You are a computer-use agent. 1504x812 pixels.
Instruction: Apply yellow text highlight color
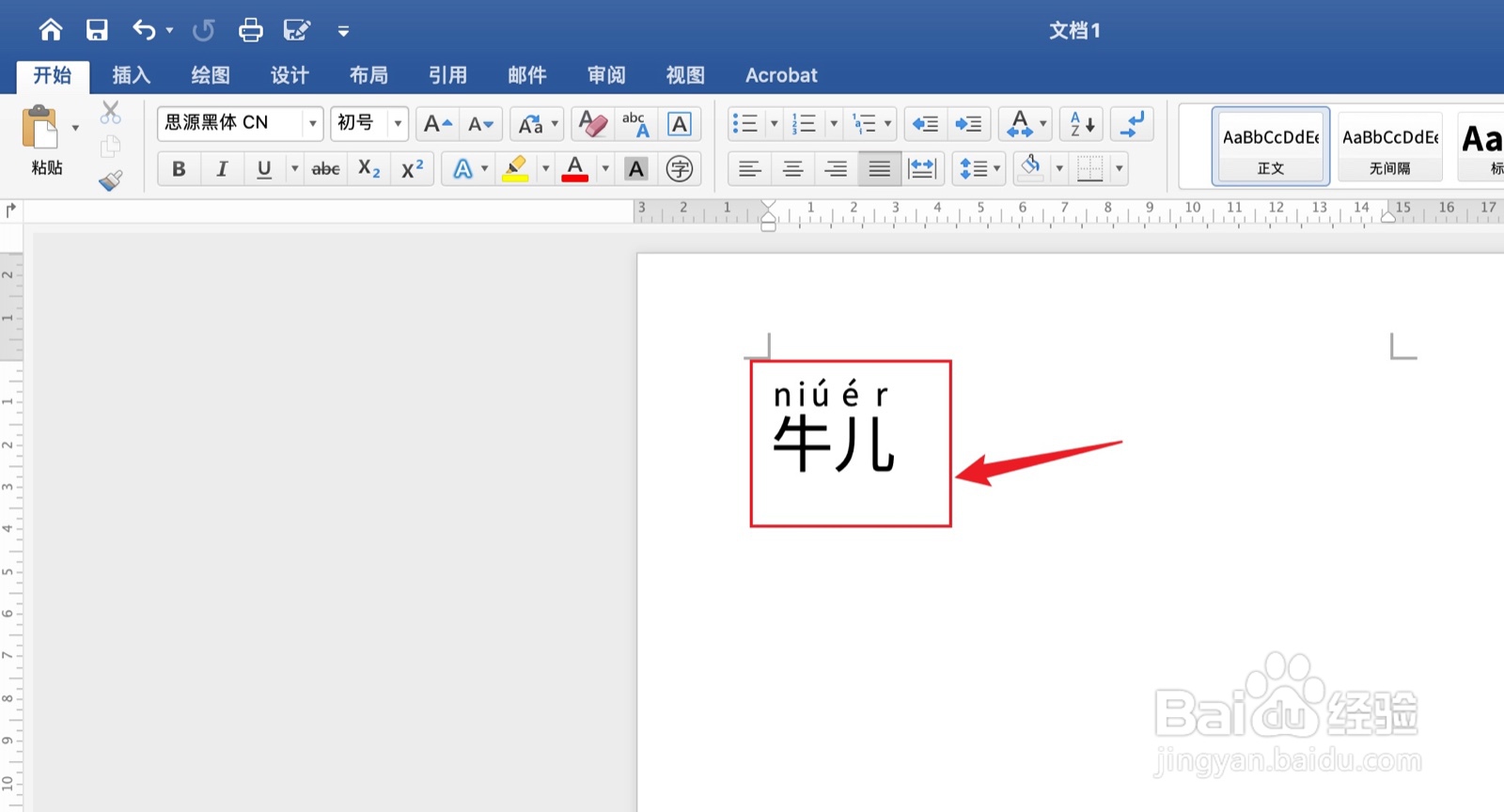click(515, 169)
